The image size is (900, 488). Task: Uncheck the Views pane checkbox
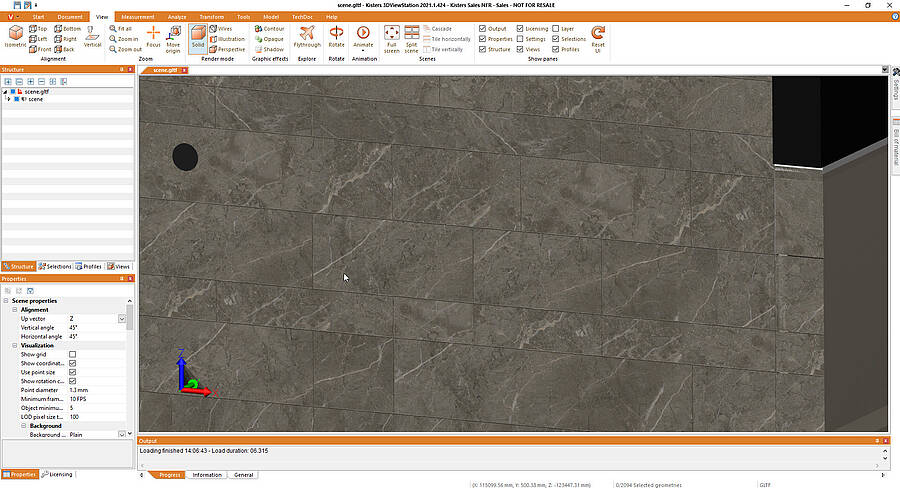pos(520,49)
